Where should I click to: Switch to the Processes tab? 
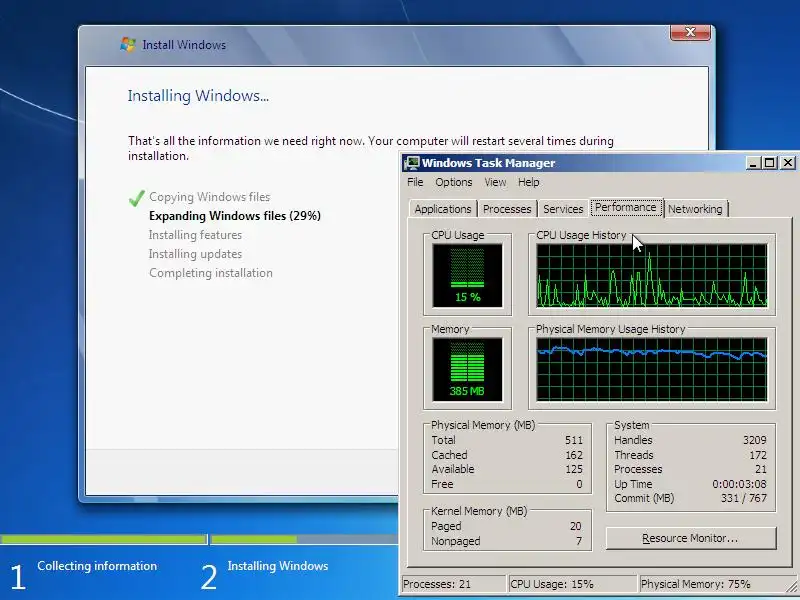507,209
